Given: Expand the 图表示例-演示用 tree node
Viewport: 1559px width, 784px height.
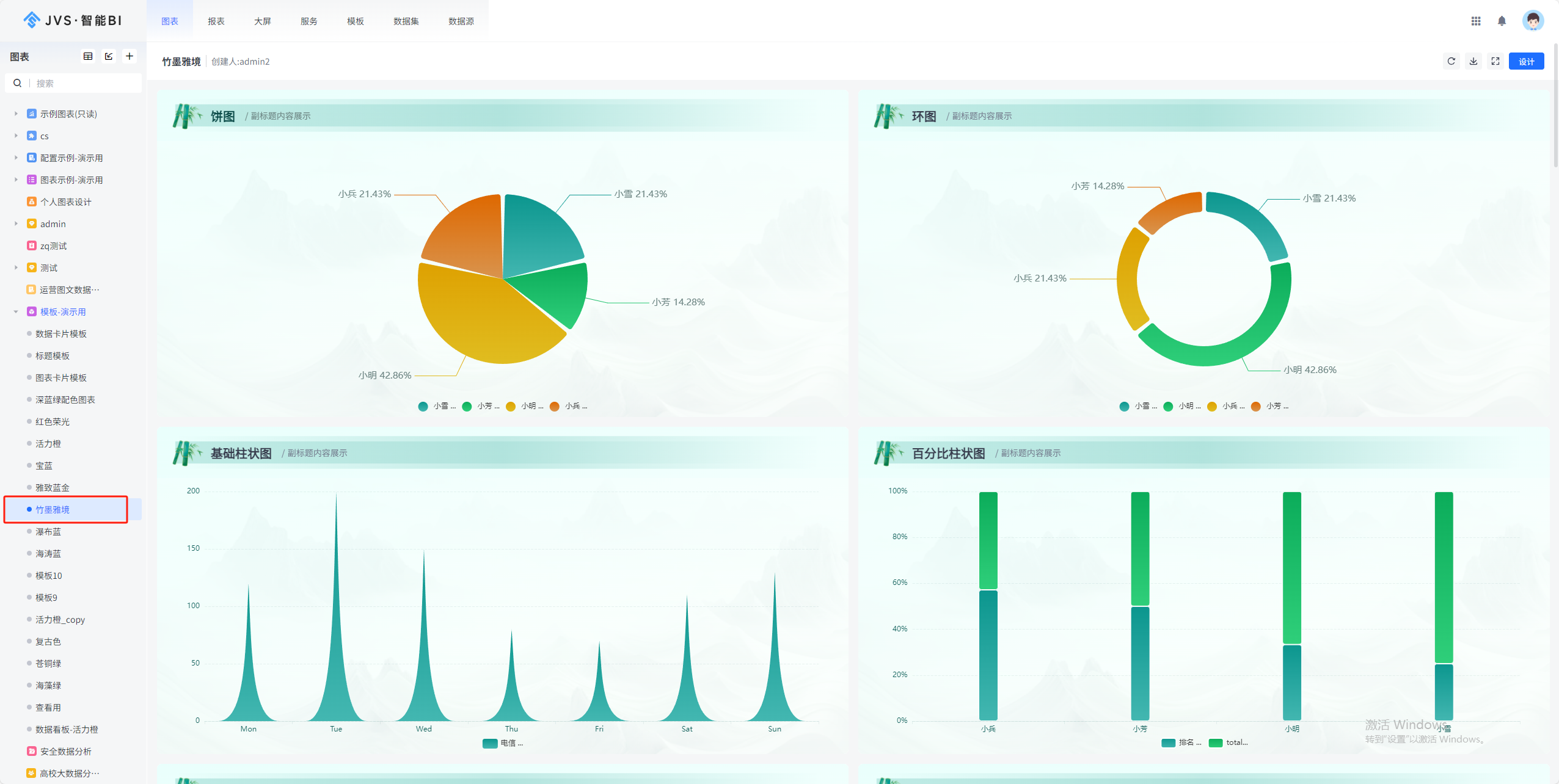Looking at the screenshot, I should [x=16, y=180].
